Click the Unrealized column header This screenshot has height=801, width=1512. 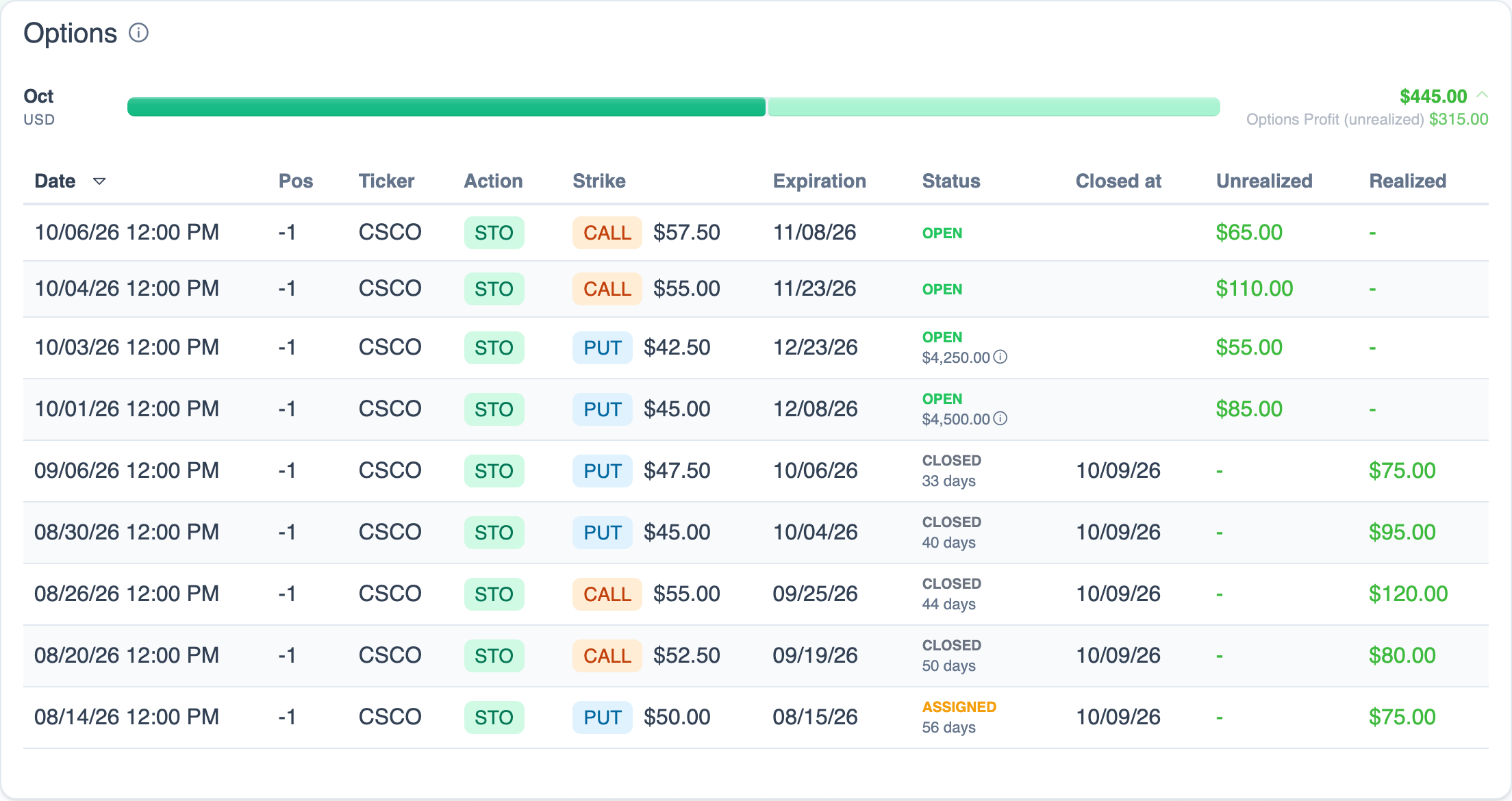(x=1264, y=181)
